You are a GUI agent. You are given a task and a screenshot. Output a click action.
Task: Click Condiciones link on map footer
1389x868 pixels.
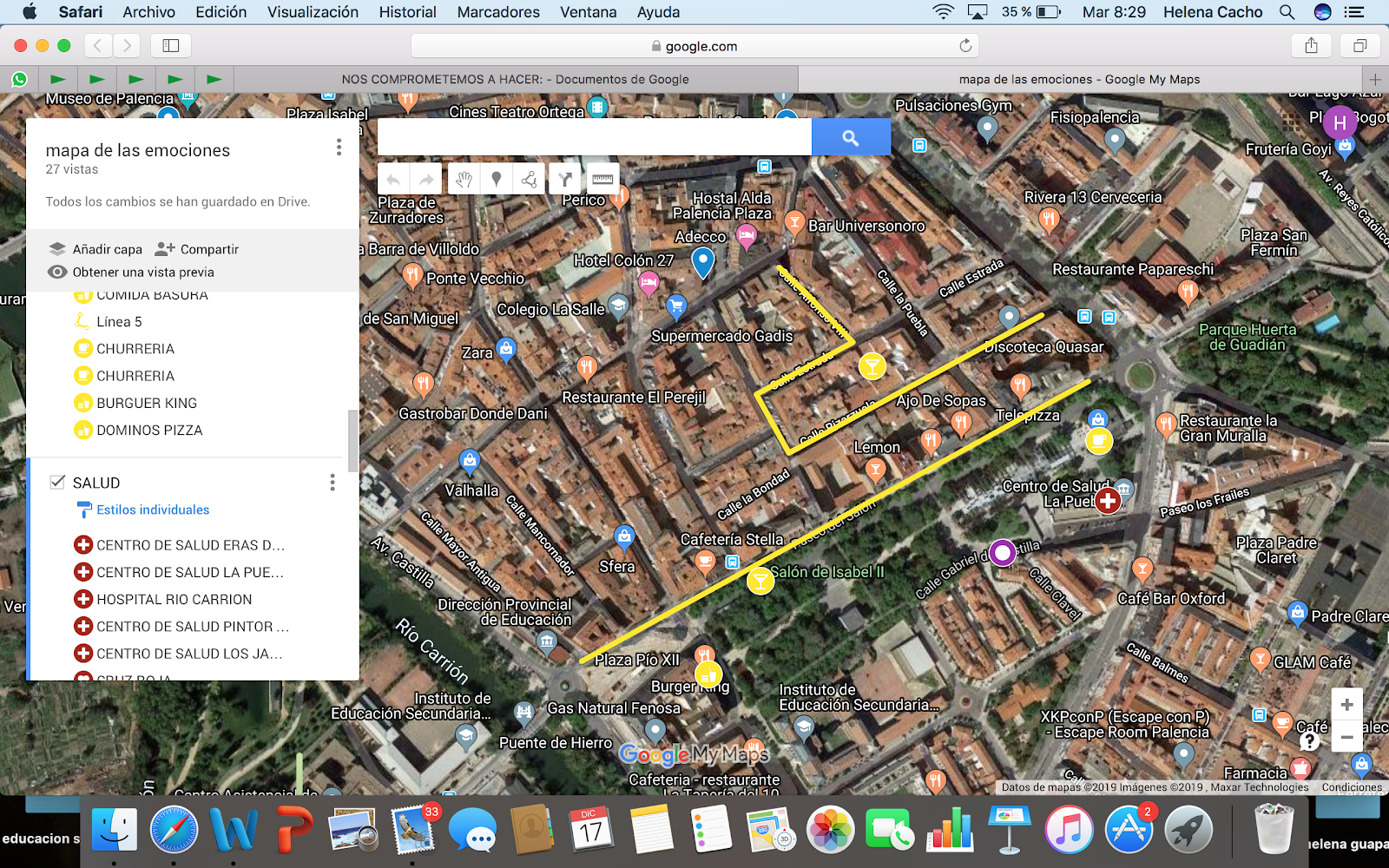point(1352,787)
